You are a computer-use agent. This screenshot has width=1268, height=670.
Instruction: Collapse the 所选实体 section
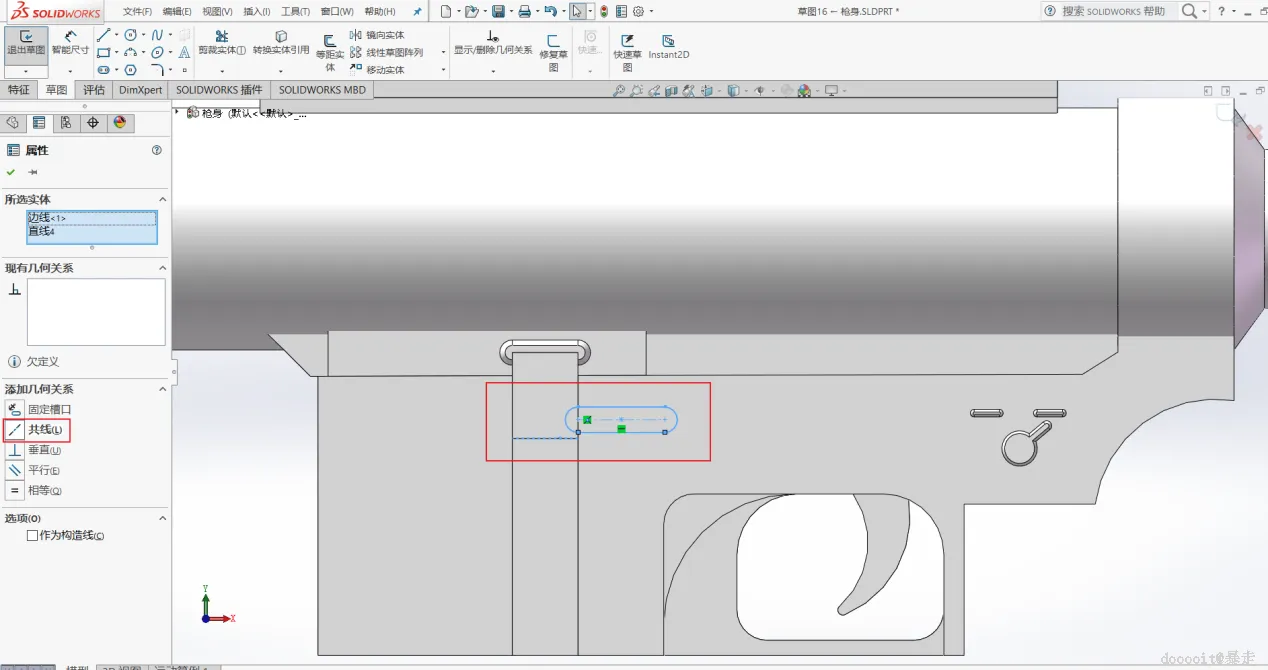(x=162, y=200)
